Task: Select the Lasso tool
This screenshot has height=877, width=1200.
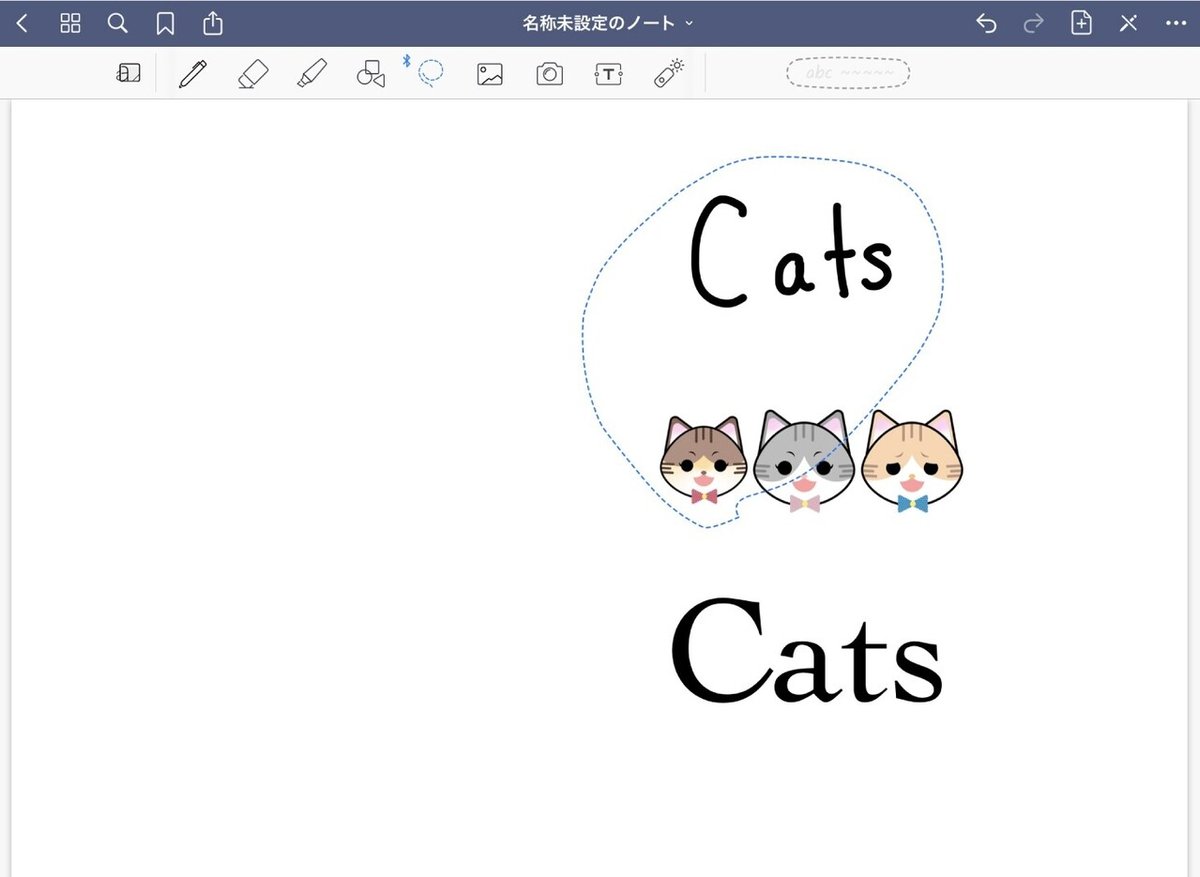Action: (x=430, y=73)
